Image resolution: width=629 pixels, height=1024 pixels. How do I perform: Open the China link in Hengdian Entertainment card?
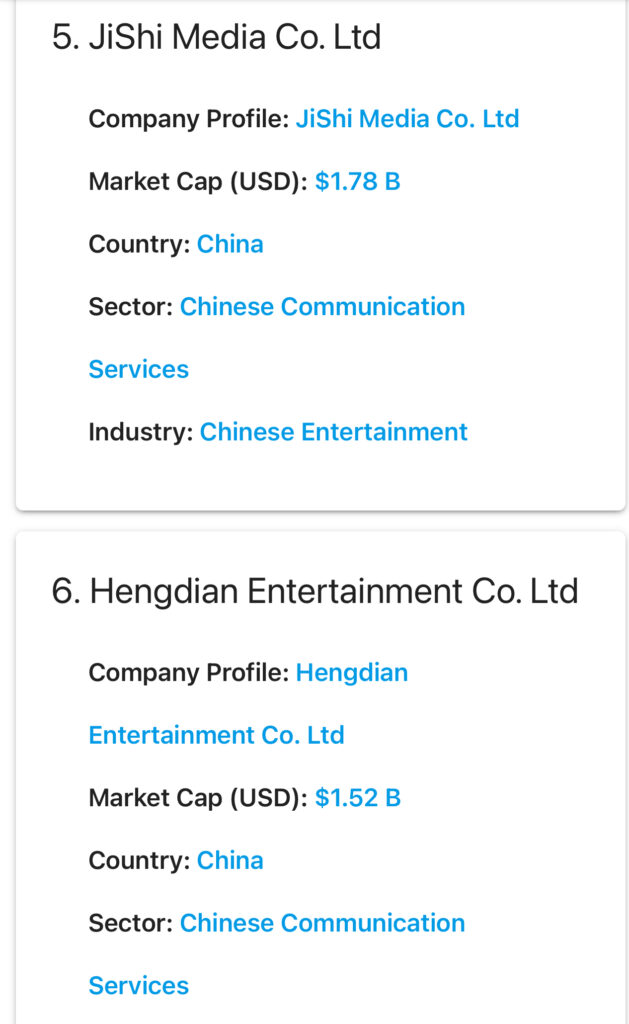click(230, 860)
